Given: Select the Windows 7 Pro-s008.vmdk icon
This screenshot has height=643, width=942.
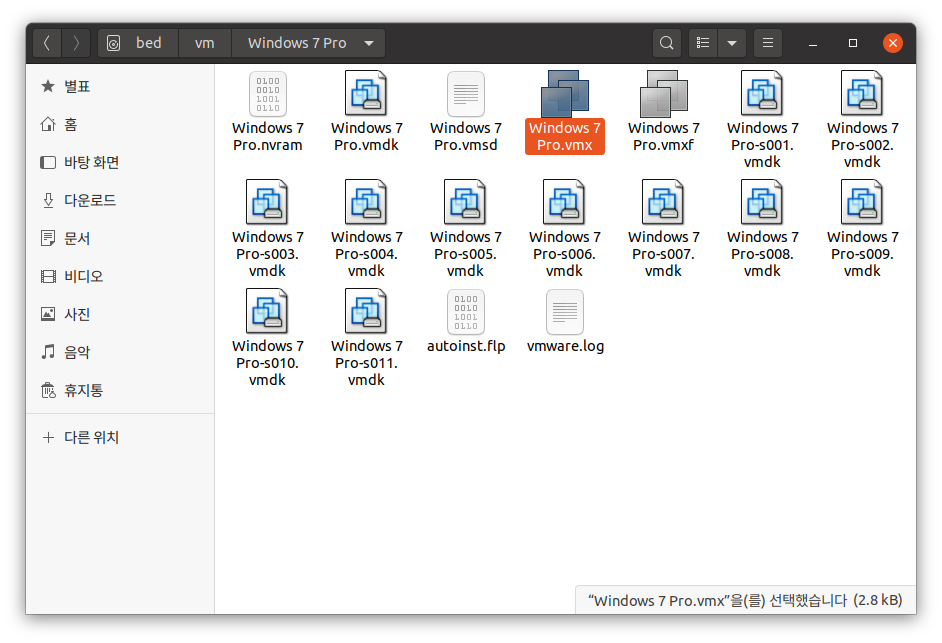Looking at the screenshot, I should tap(762, 202).
